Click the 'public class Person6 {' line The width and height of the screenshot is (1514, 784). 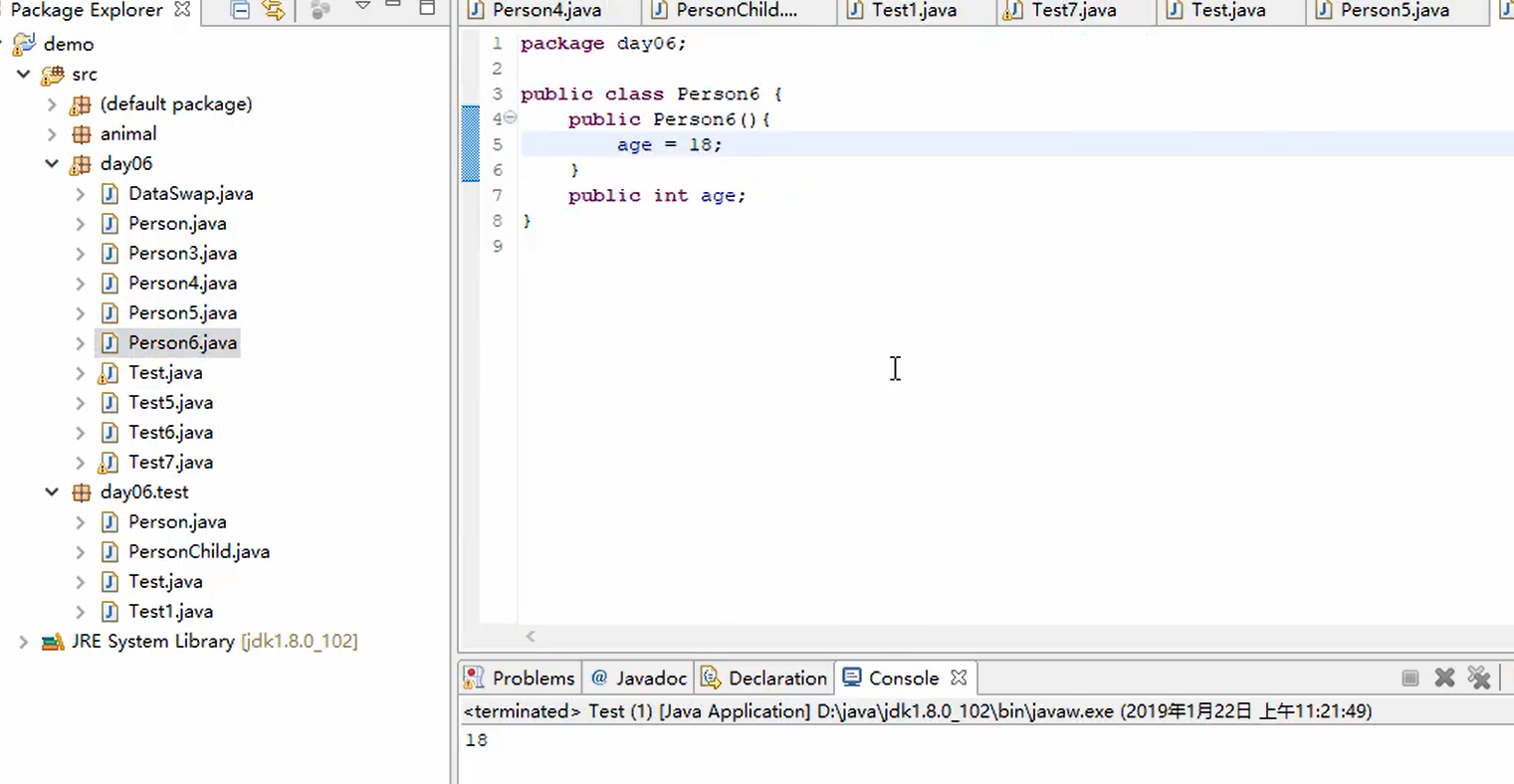tap(651, 94)
